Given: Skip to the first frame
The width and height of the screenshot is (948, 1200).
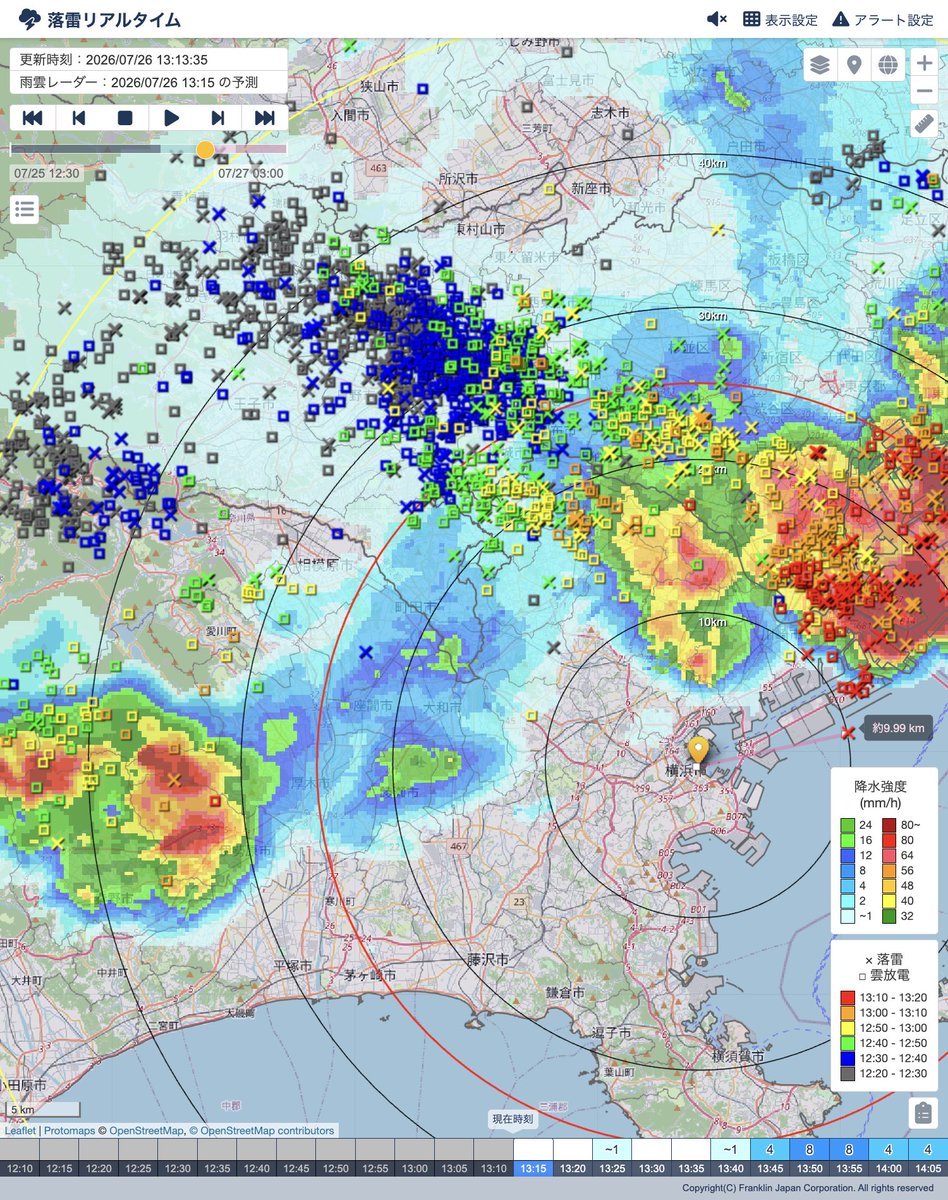Looking at the screenshot, I should 32,117.
